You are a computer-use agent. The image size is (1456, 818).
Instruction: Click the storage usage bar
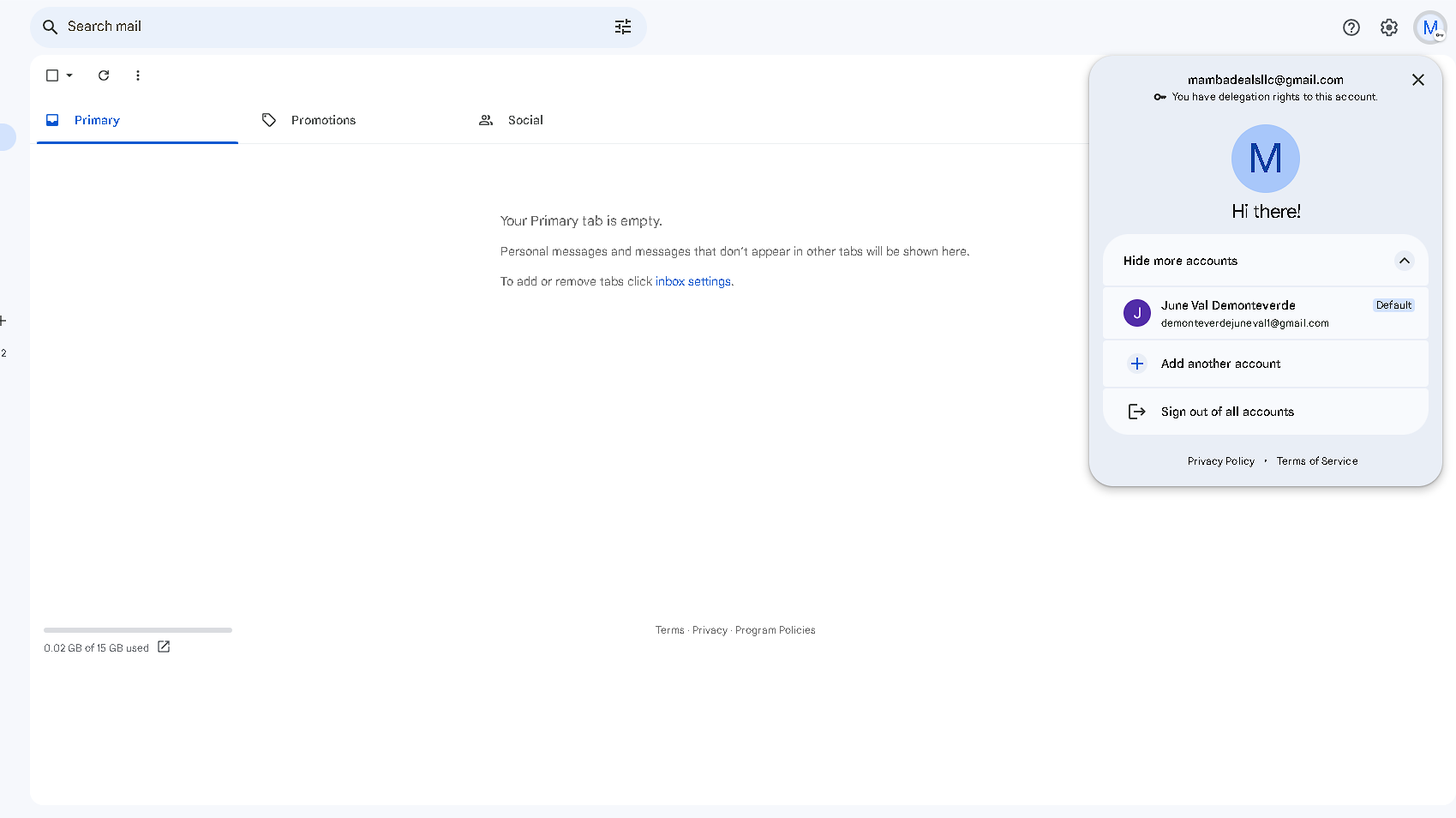[x=138, y=630]
